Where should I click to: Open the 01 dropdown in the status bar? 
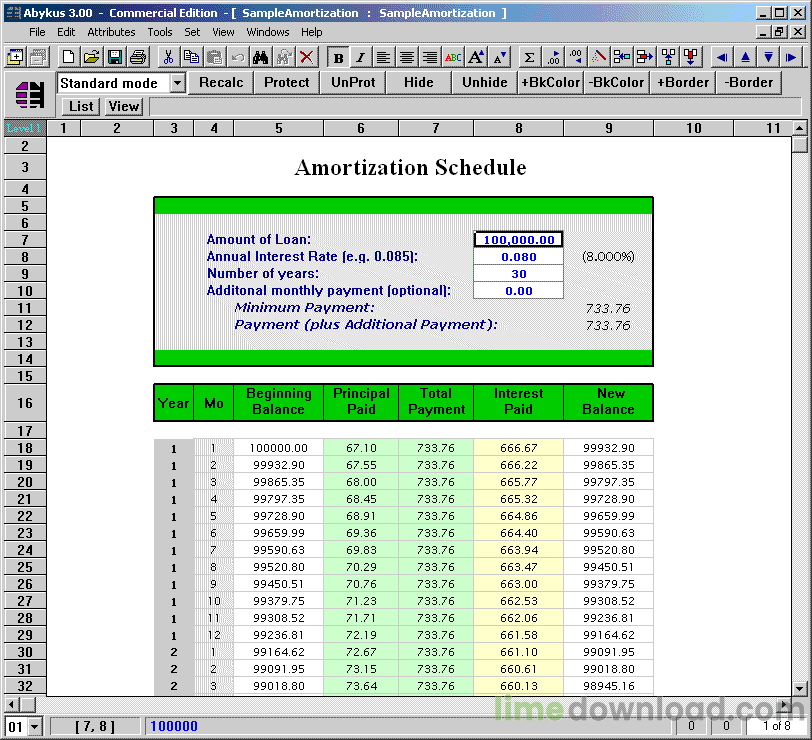pyautogui.click(x=34, y=727)
